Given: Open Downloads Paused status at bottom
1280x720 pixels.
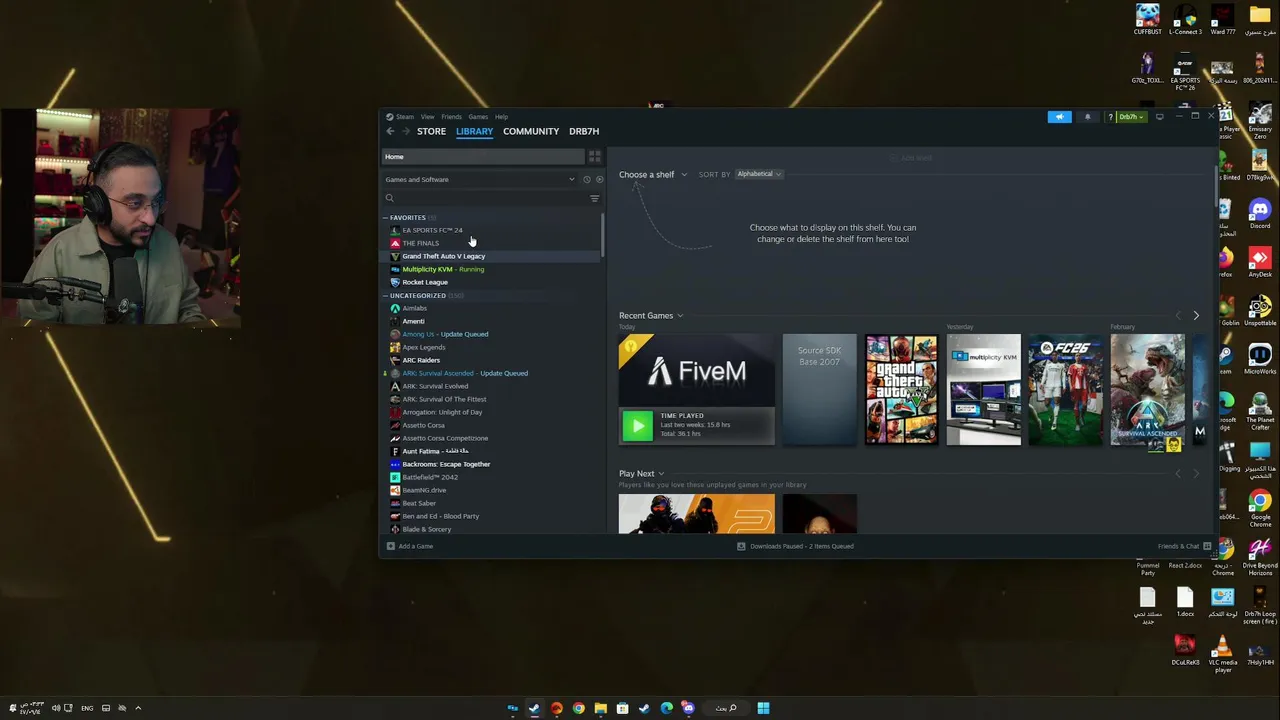Looking at the screenshot, I should [796, 546].
